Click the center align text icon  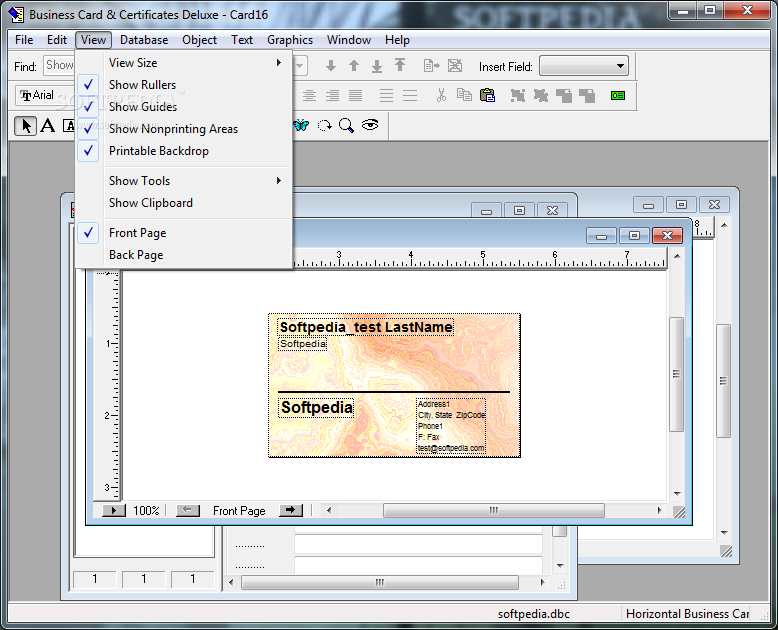[310, 95]
